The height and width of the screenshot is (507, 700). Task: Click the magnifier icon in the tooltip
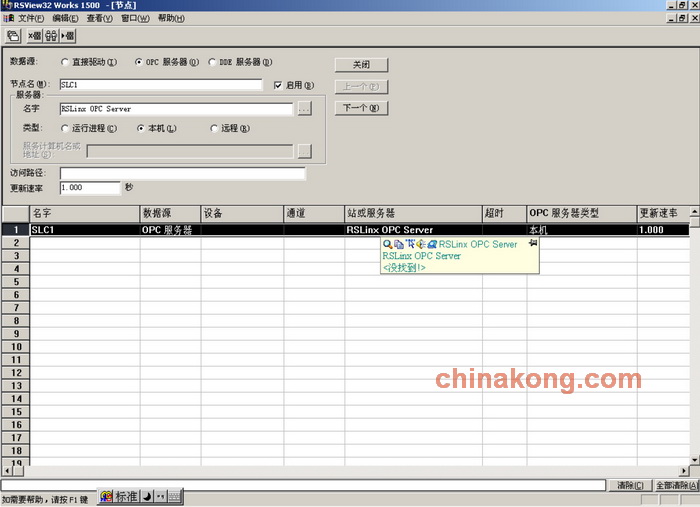click(x=388, y=244)
